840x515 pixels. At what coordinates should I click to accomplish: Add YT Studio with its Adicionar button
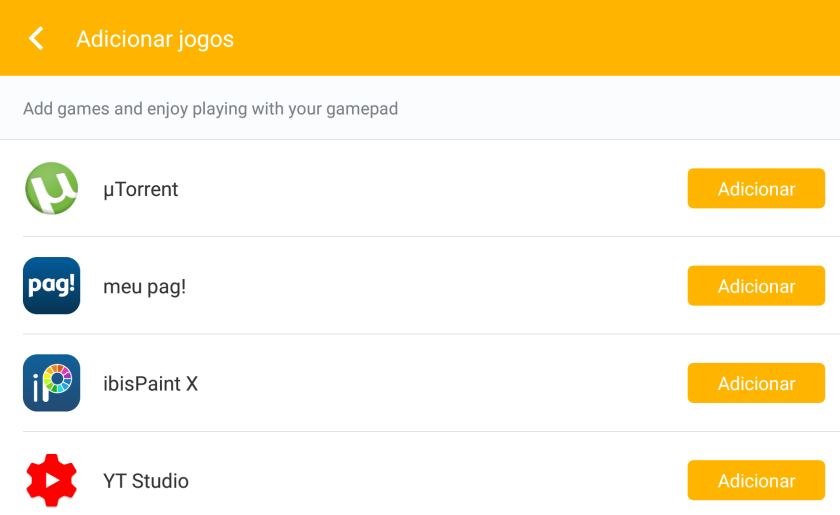coord(756,481)
